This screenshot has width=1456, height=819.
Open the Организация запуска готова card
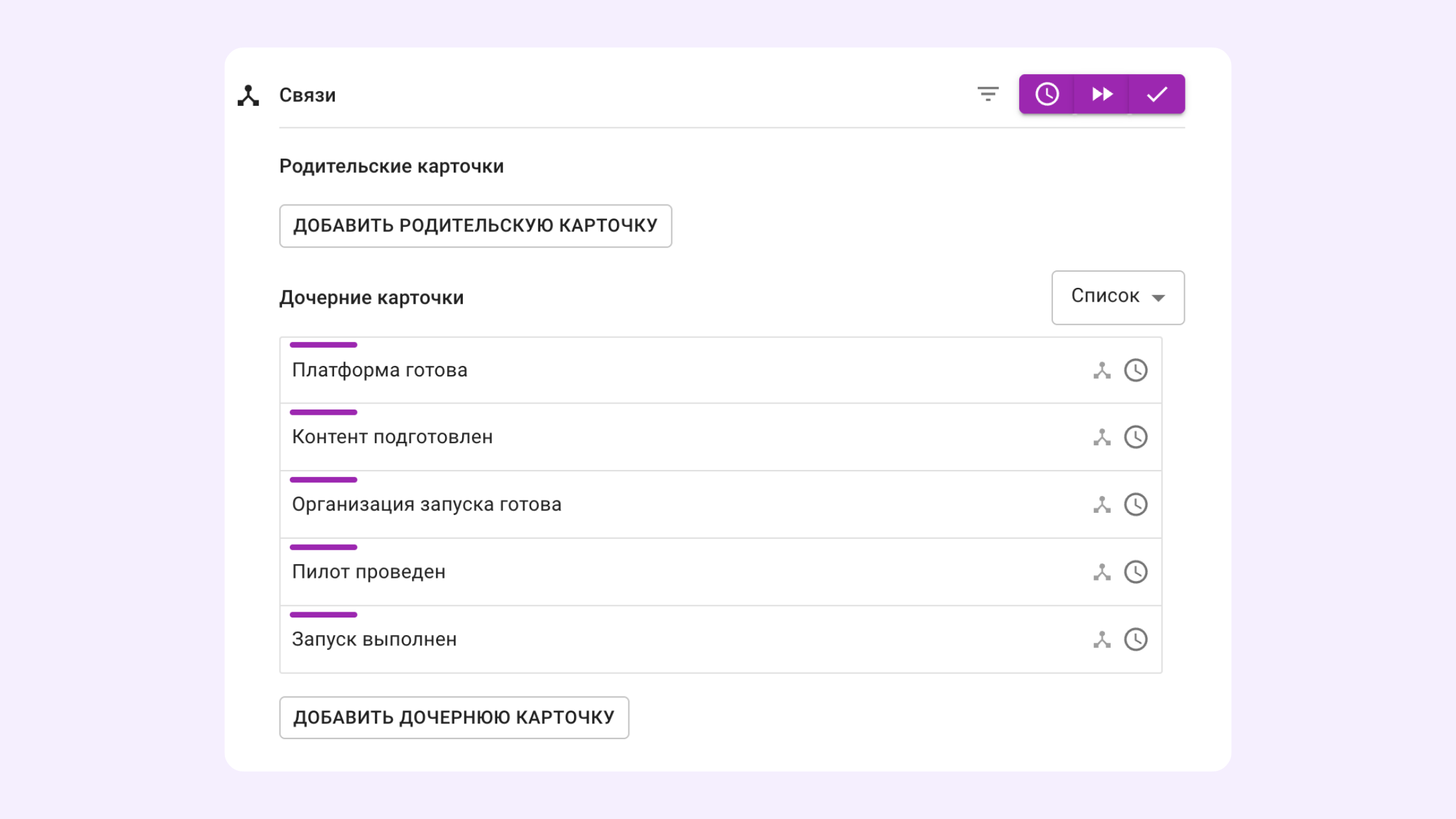(426, 505)
